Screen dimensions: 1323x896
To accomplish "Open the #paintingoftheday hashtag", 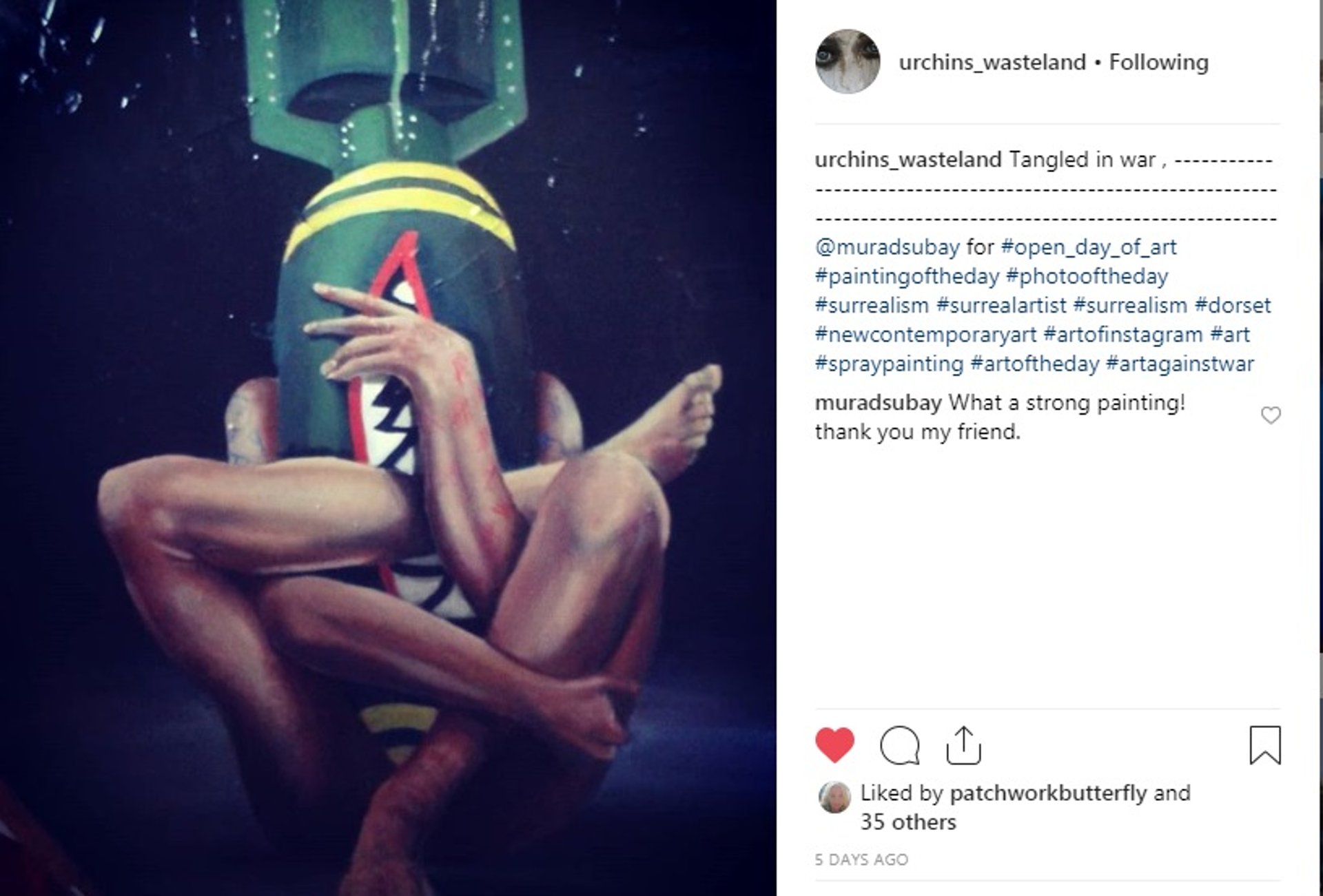I will 907,276.
